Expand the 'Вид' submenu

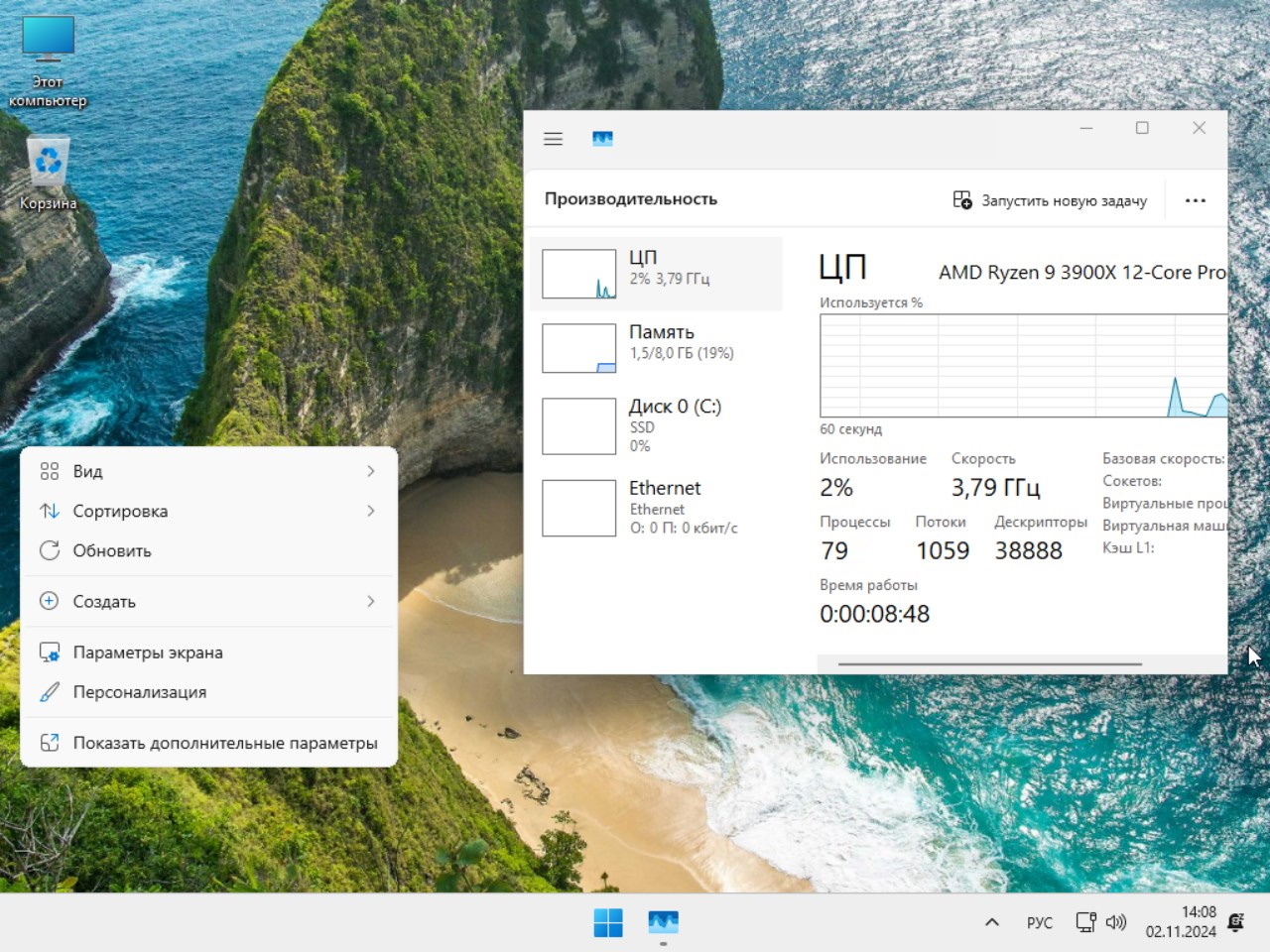[208, 471]
